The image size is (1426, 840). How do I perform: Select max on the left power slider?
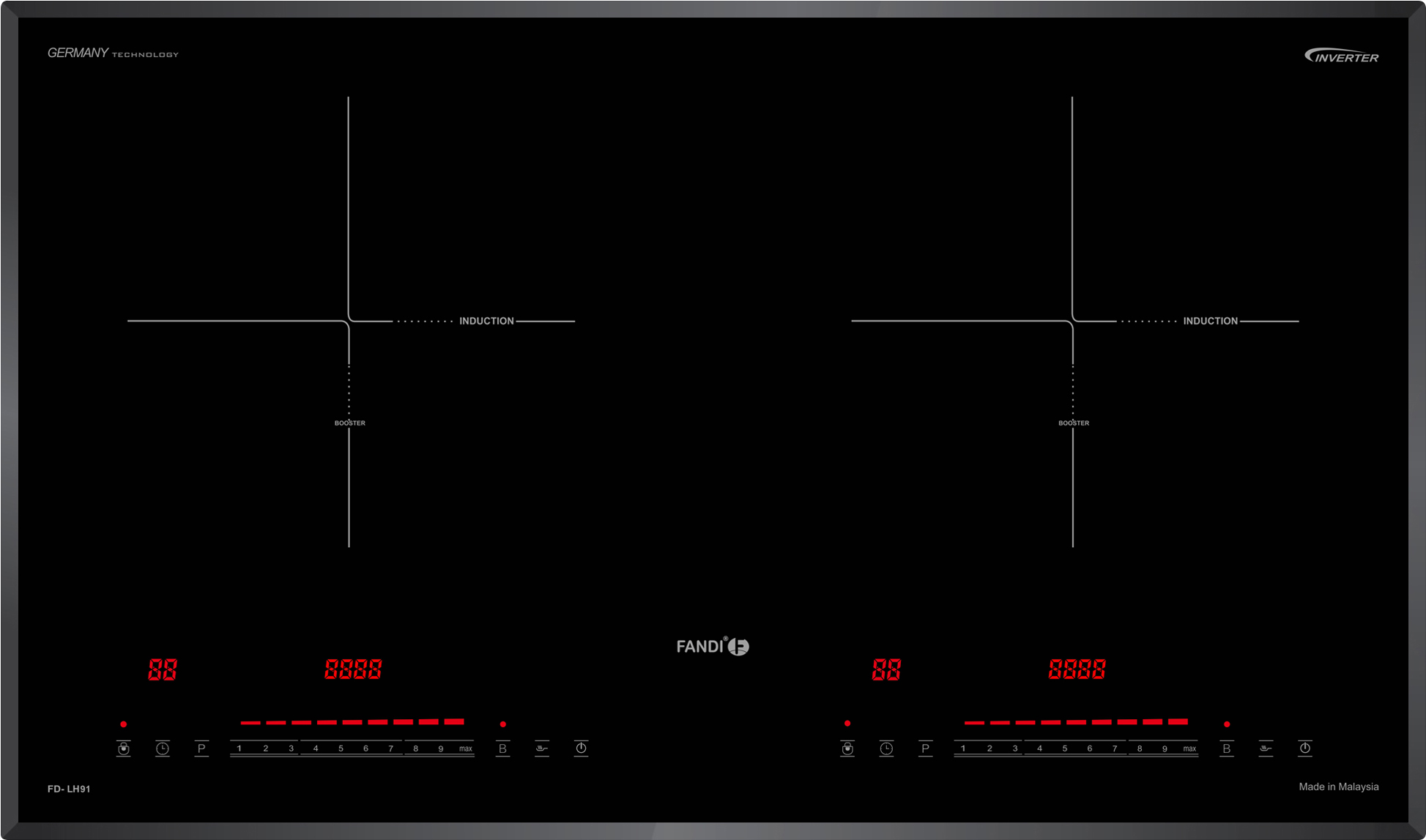[465, 748]
